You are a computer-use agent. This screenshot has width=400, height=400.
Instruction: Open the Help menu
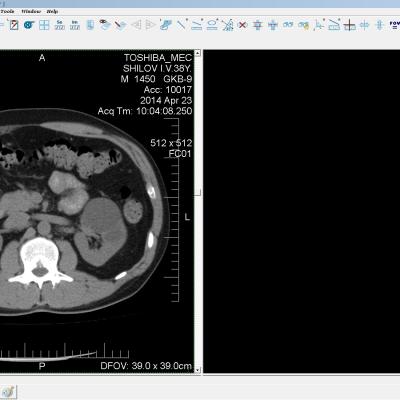(52, 11)
